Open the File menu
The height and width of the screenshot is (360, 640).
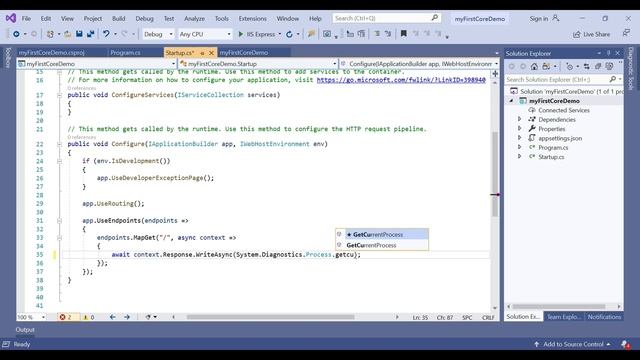point(26,19)
